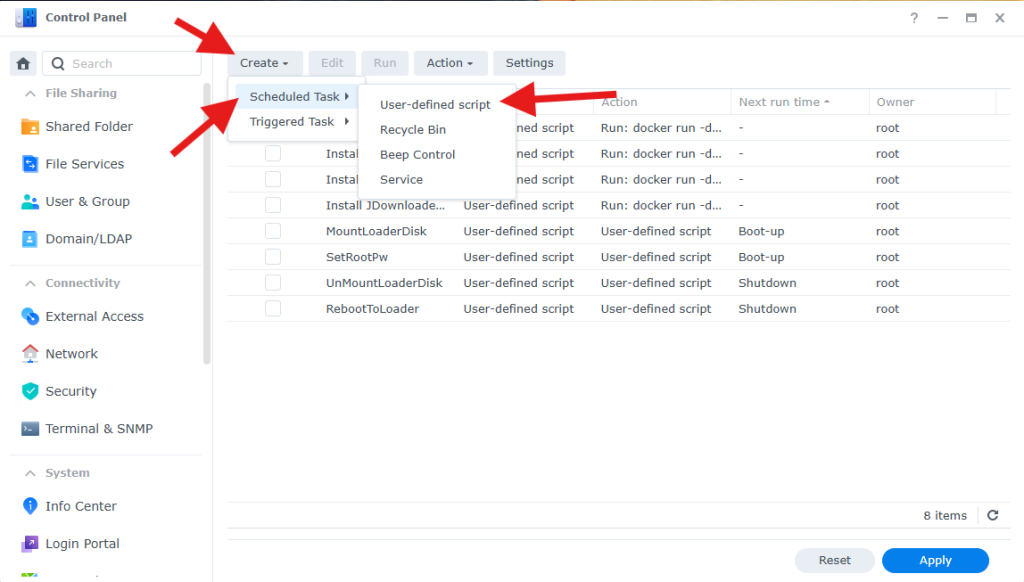Click the search magnifier icon

point(58,63)
